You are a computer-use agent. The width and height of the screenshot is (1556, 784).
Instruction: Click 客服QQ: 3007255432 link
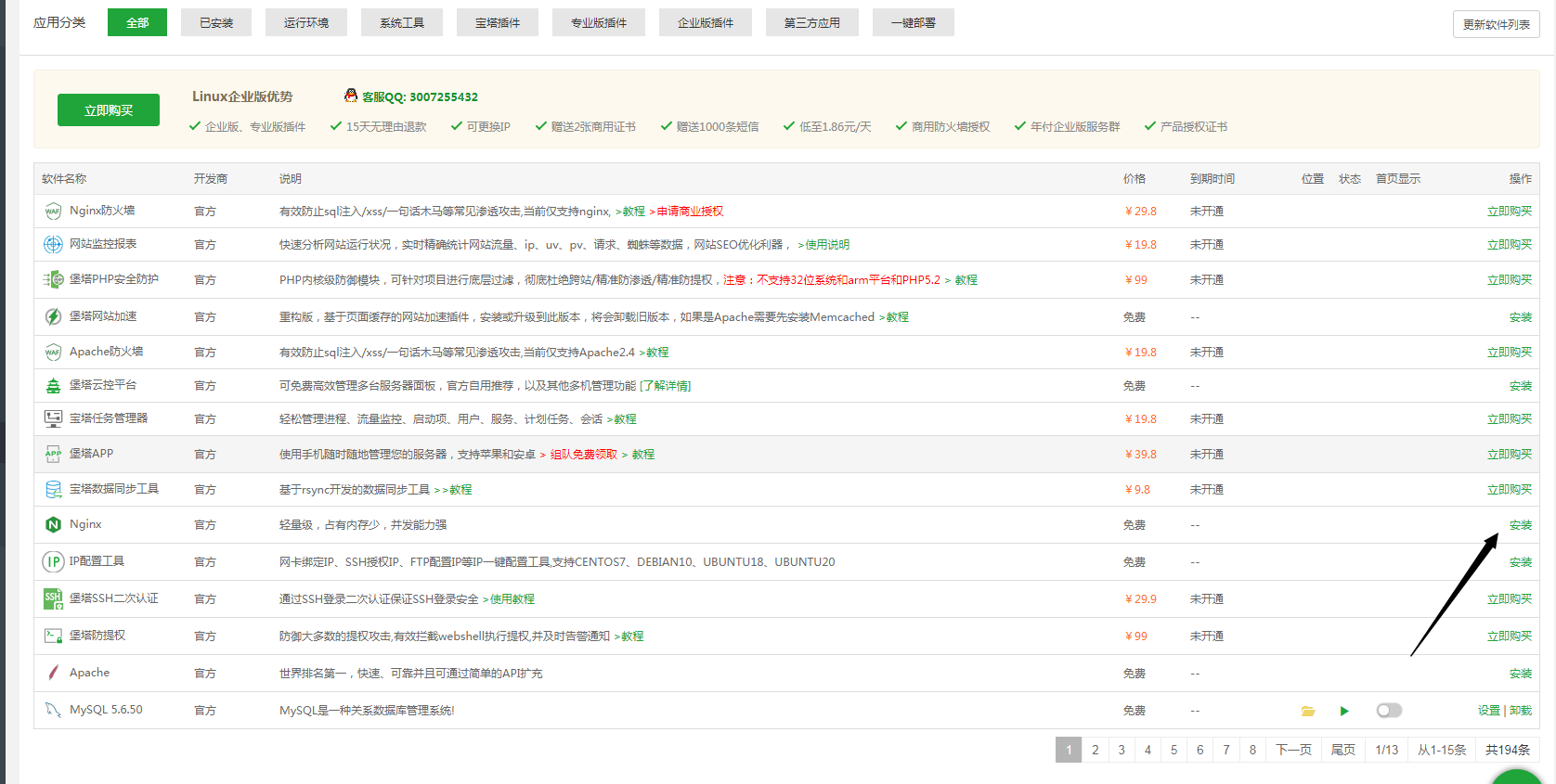[420, 96]
